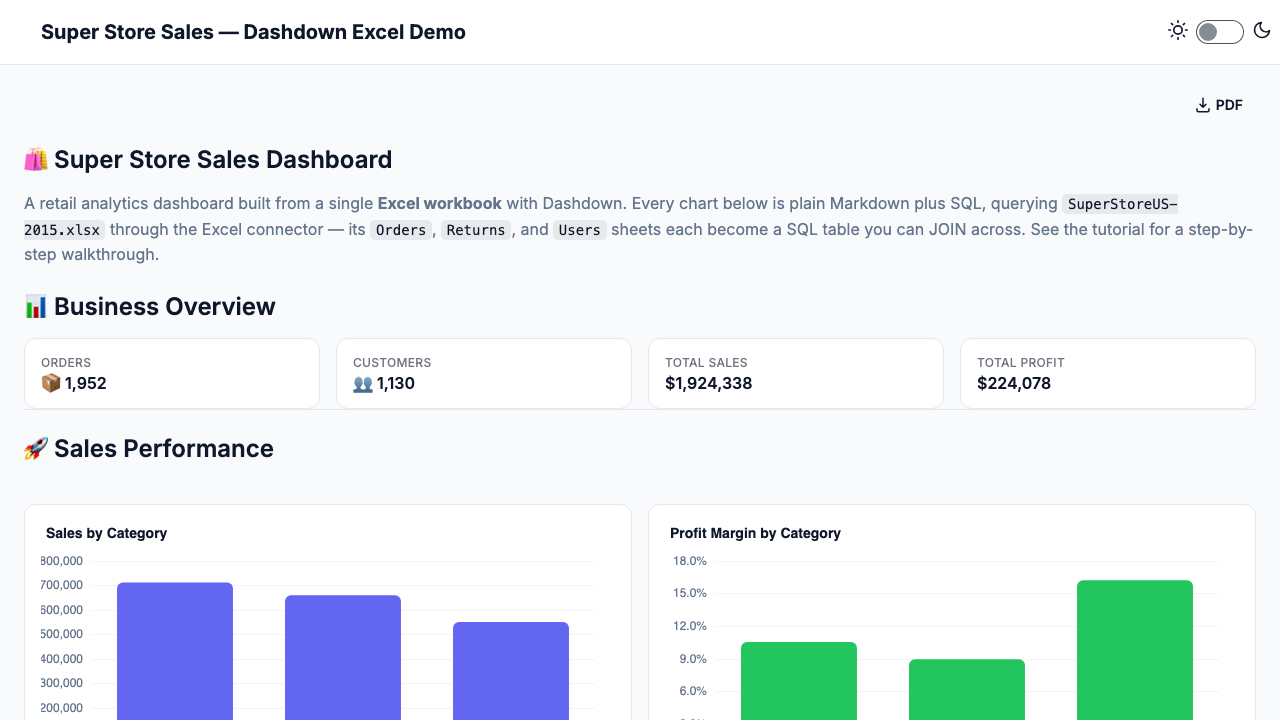The height and width of the screenshot is (720, 1280).
Task: Select the Total Sales value $1,924,338
Action: [x=709, y=383]
